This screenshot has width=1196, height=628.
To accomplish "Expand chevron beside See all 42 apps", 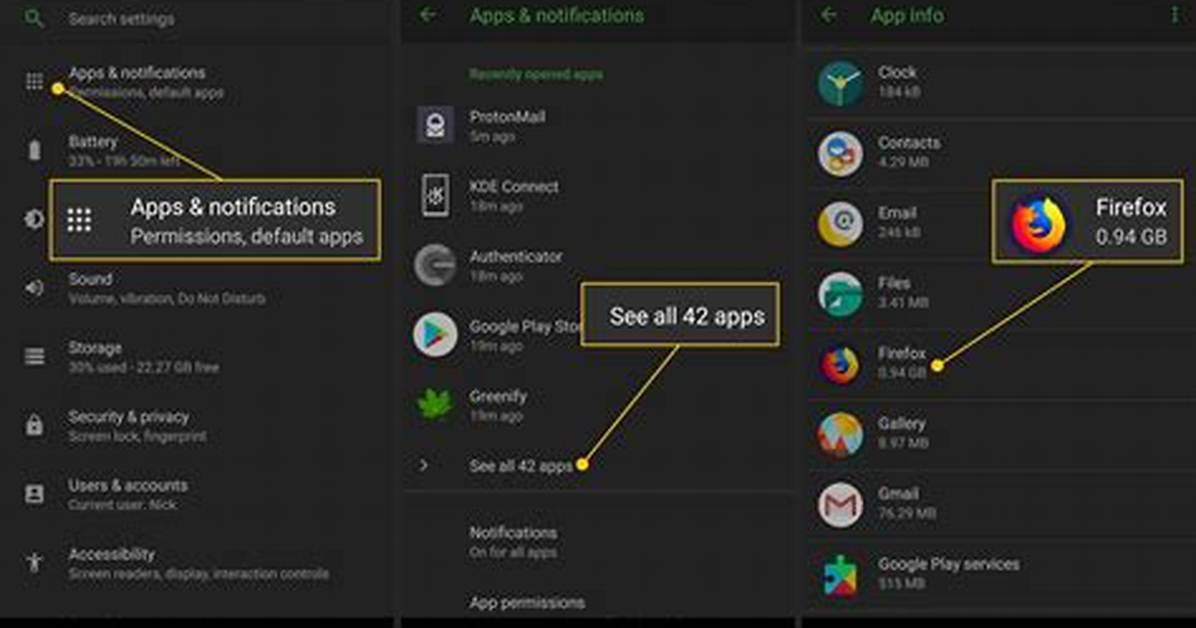I will pos(424,465).
